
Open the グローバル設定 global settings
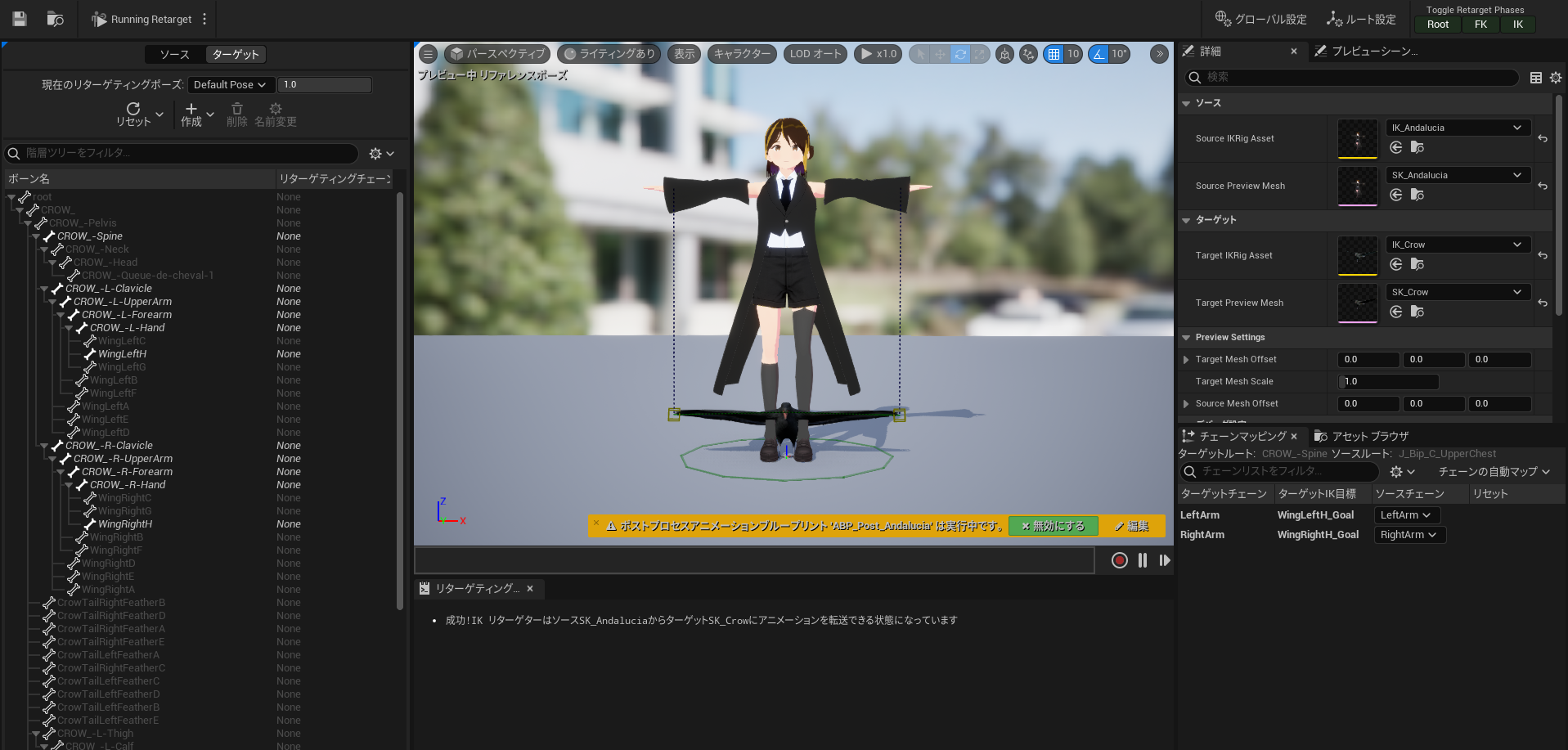[x=1260, y=18]
